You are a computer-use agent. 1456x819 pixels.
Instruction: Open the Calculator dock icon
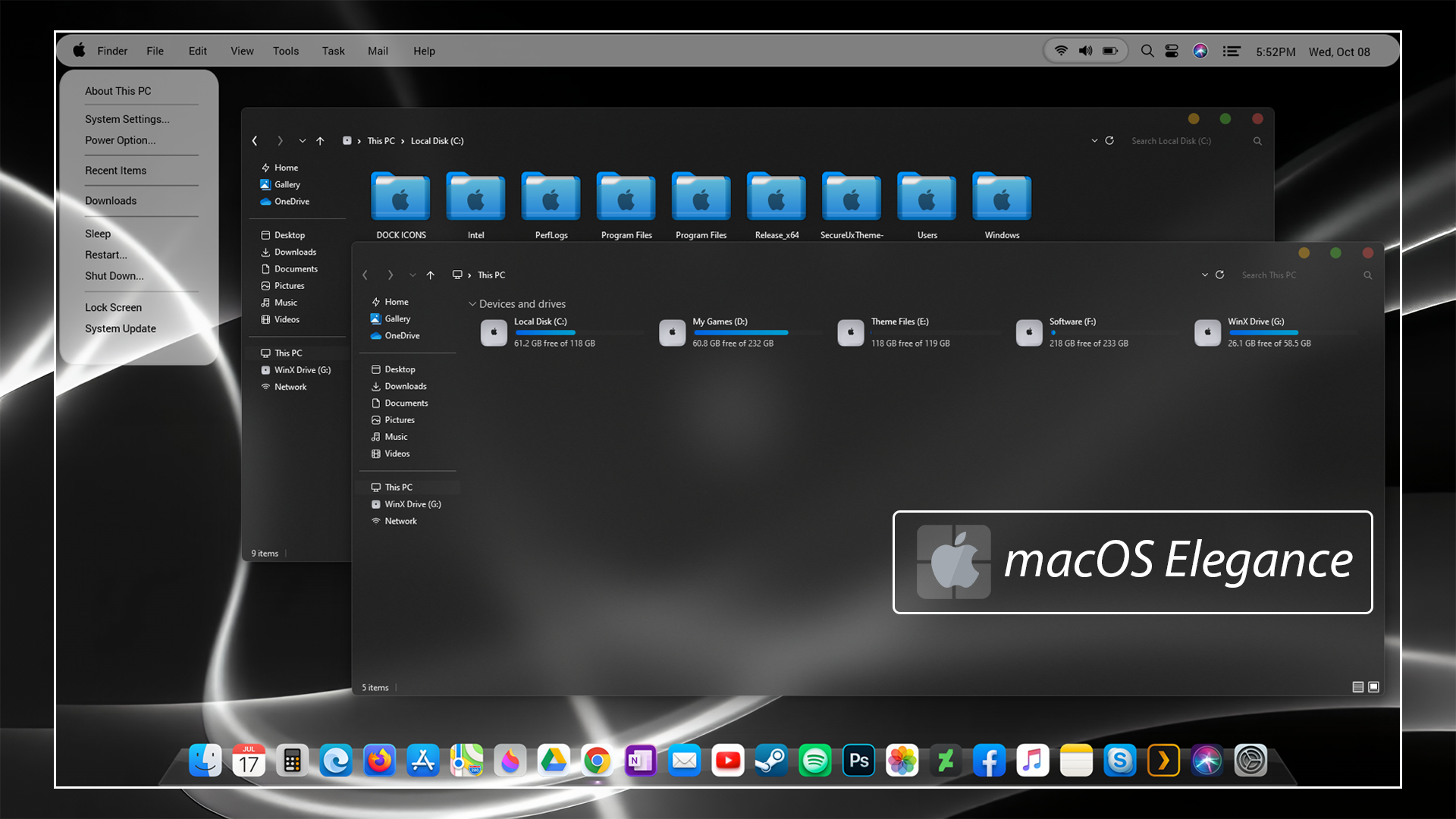coord(292,761)
